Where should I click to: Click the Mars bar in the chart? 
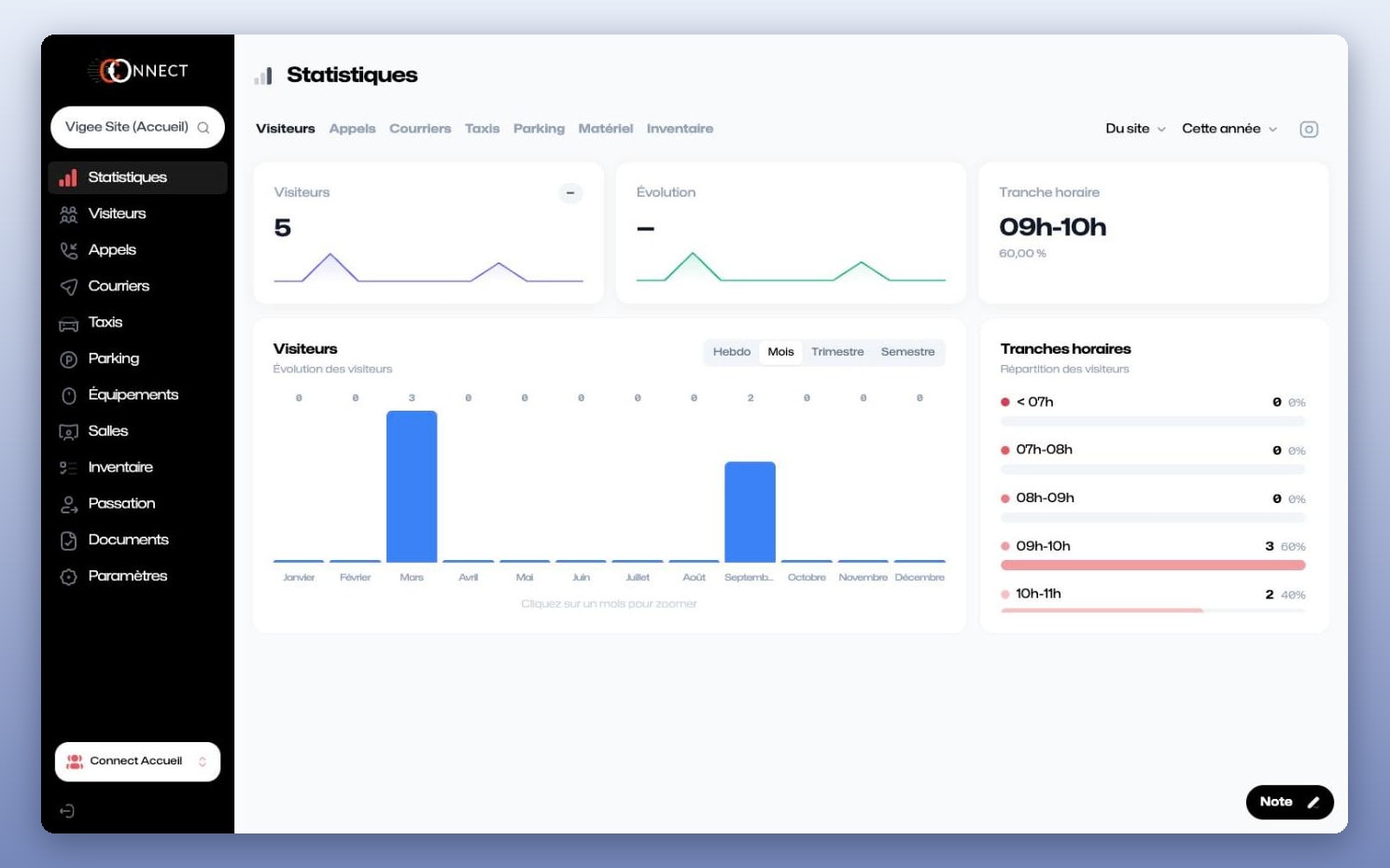pyautogui.click(x=412, y=486)
